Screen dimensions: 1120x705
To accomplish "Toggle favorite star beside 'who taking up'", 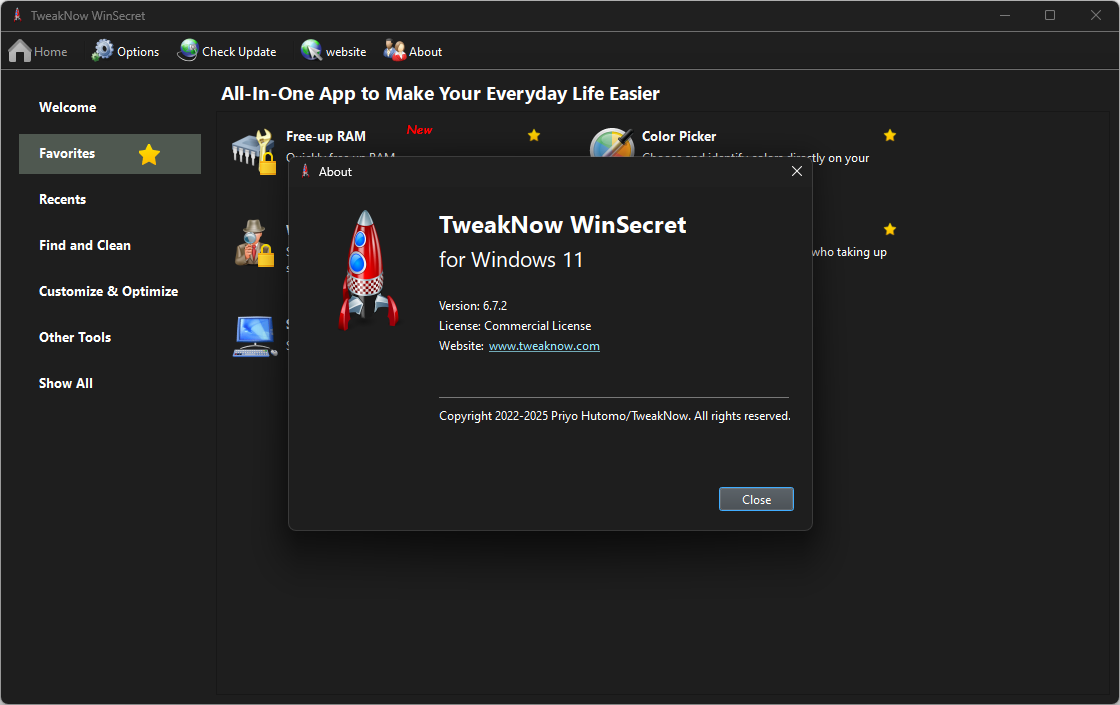I will [x=890, y=229].
